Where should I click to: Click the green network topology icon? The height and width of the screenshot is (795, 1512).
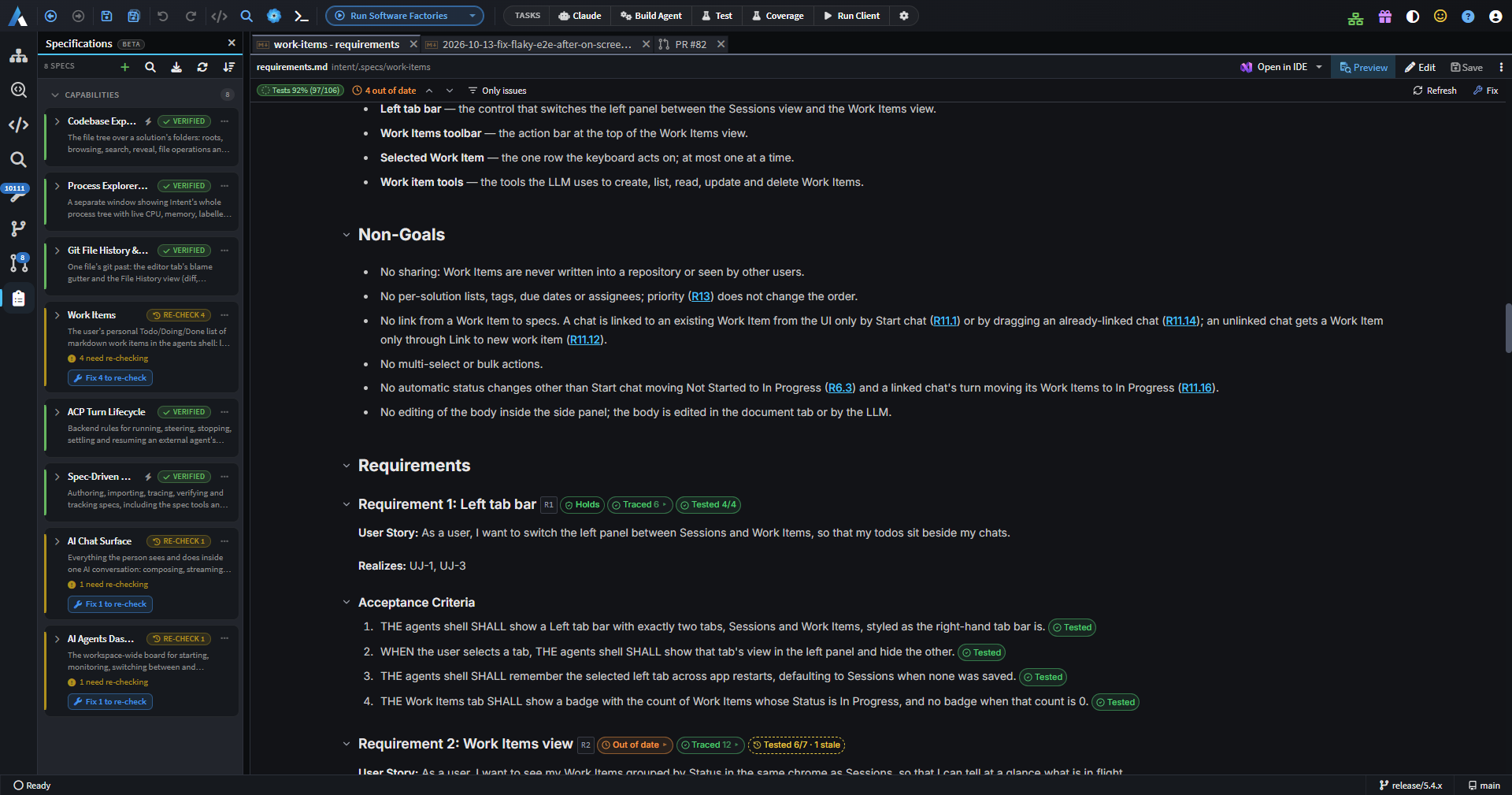pyautogui.click(x=1355, y=17)
